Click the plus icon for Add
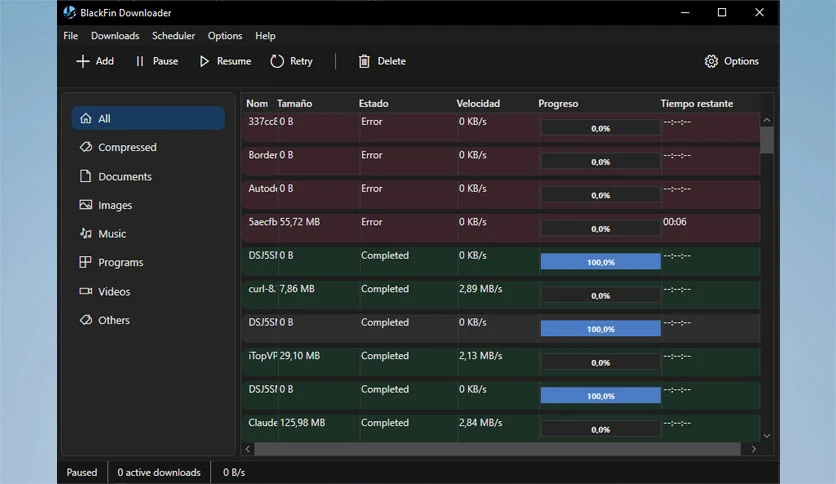 point(83,61)
